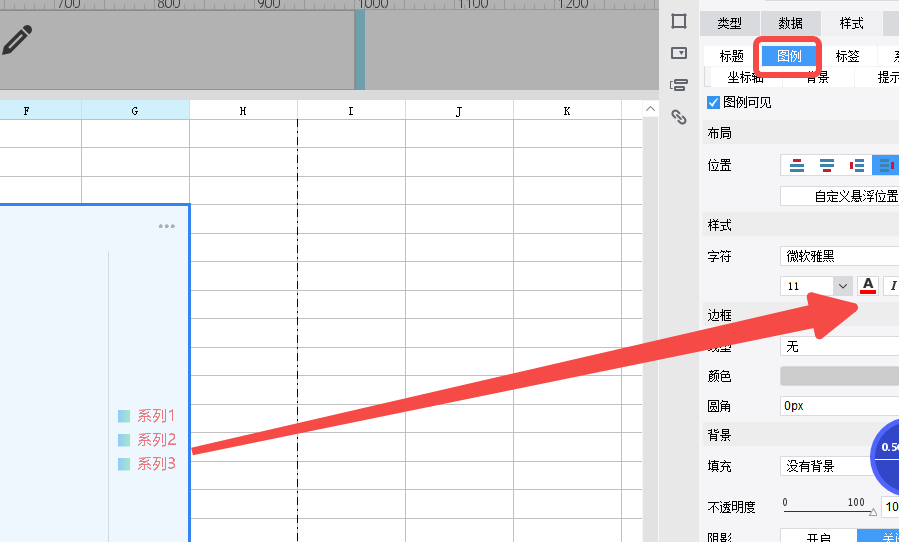Collapse the 布局 section header
This screenshot has width=899, height=542.
pos(801,133)
